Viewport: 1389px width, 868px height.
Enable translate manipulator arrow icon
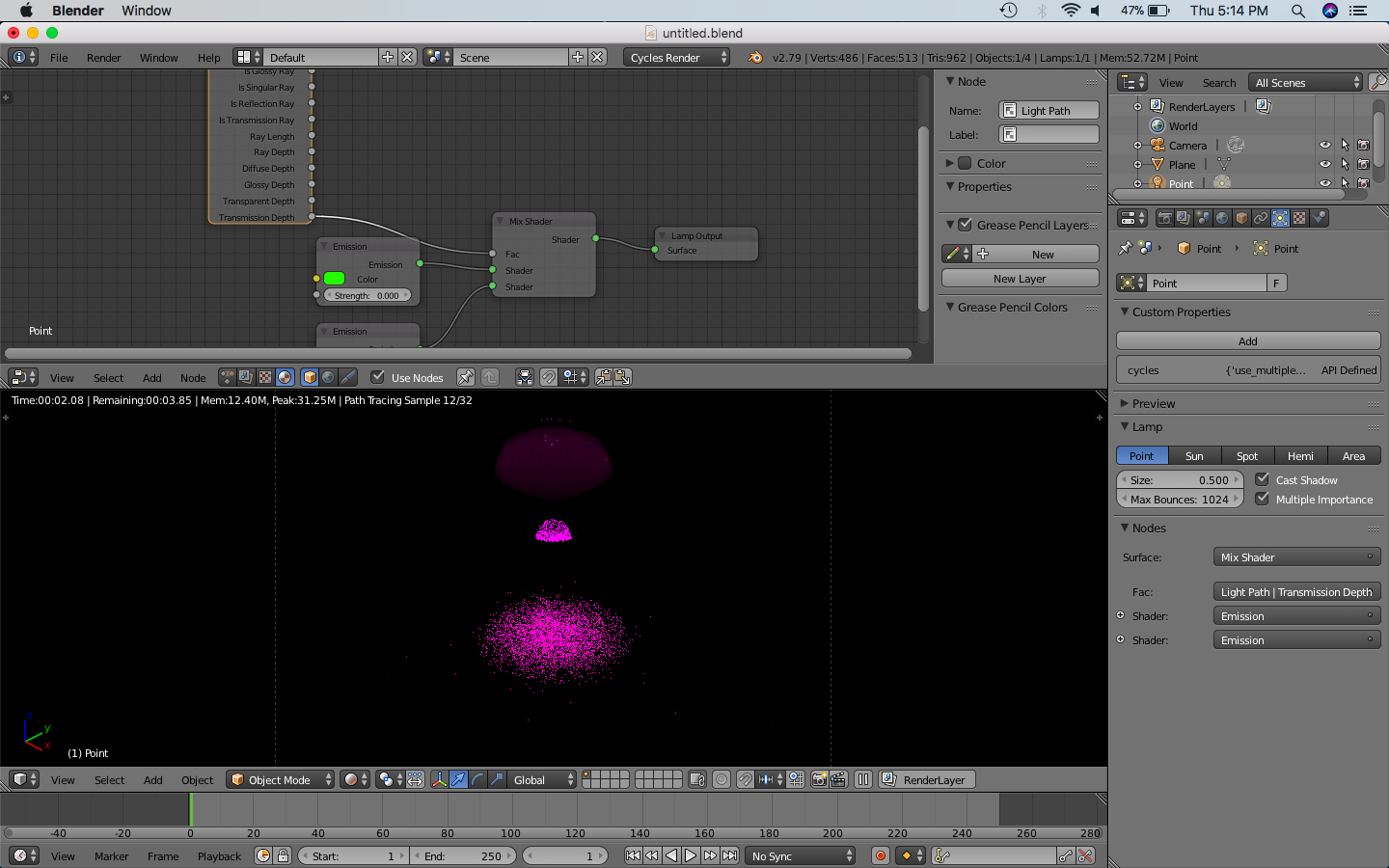point(459,779)
